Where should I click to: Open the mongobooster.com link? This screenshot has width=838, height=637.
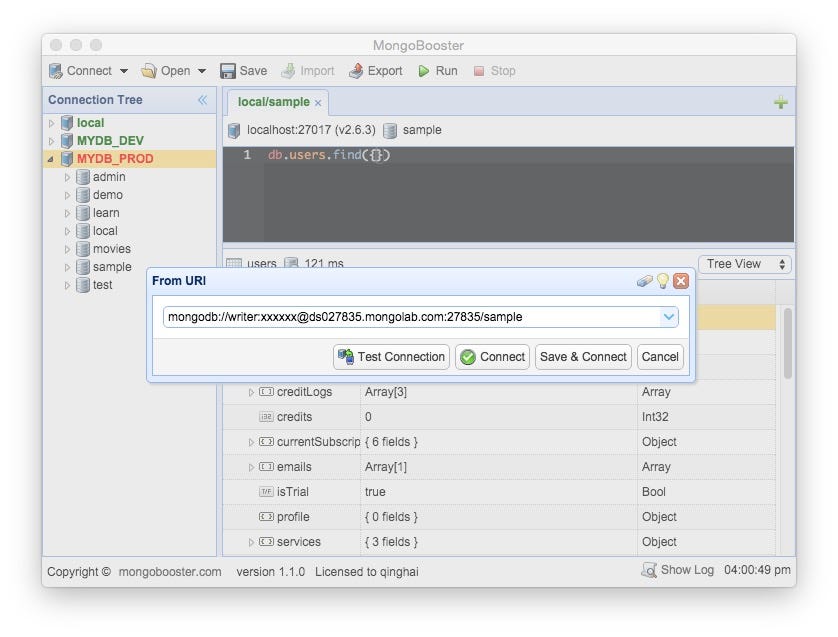(170, 572)
